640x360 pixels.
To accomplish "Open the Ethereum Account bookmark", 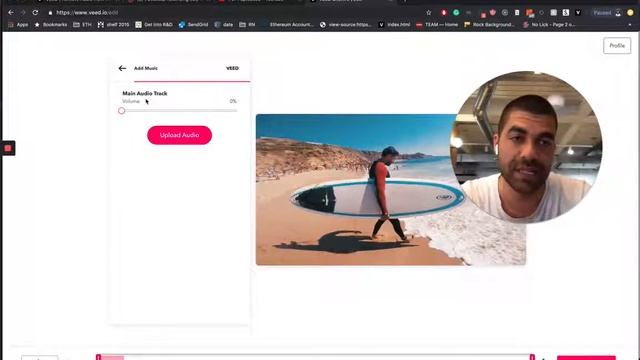I will 287,24.
